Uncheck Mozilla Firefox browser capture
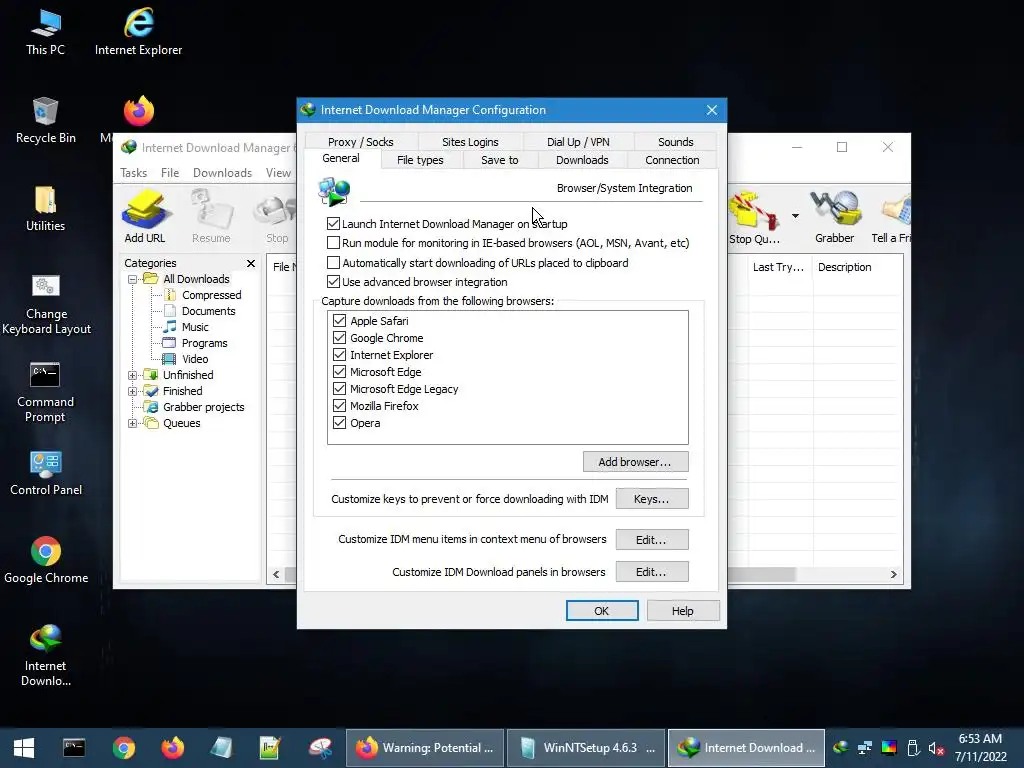 point(339,406)
